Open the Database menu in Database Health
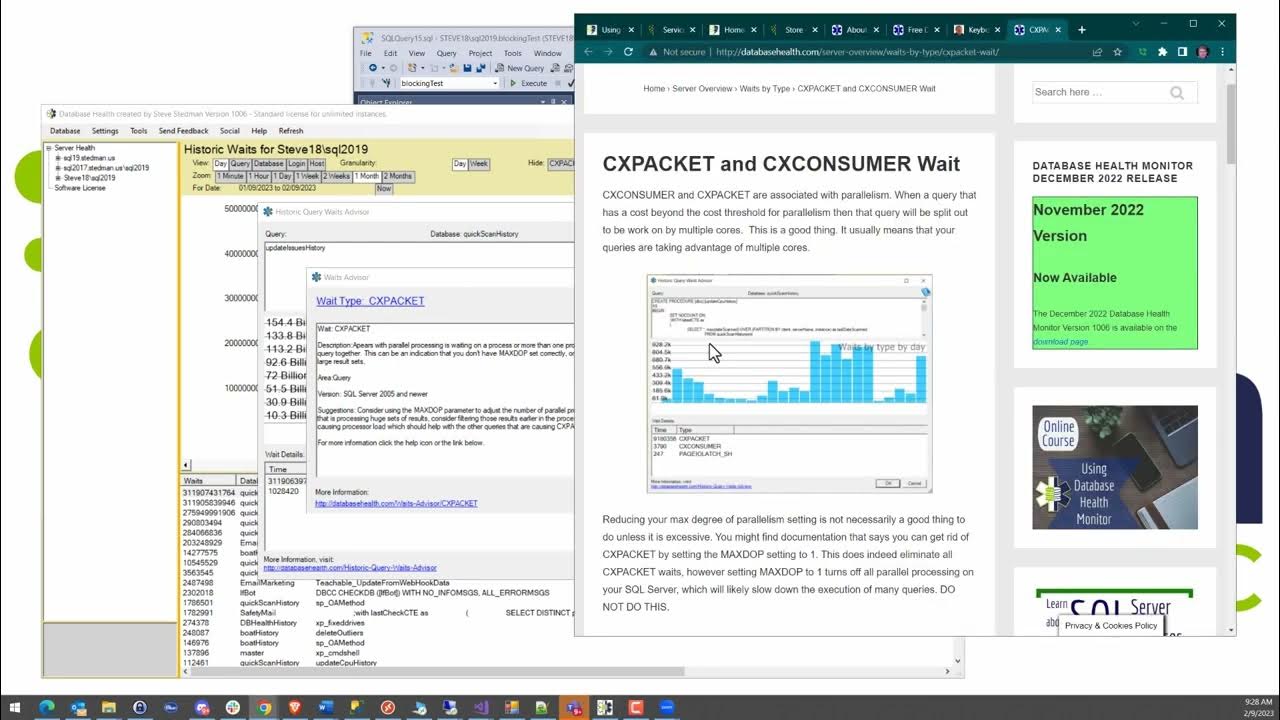Image resolution: width=1280 pixels, height=720 pixels. [65, 131]
